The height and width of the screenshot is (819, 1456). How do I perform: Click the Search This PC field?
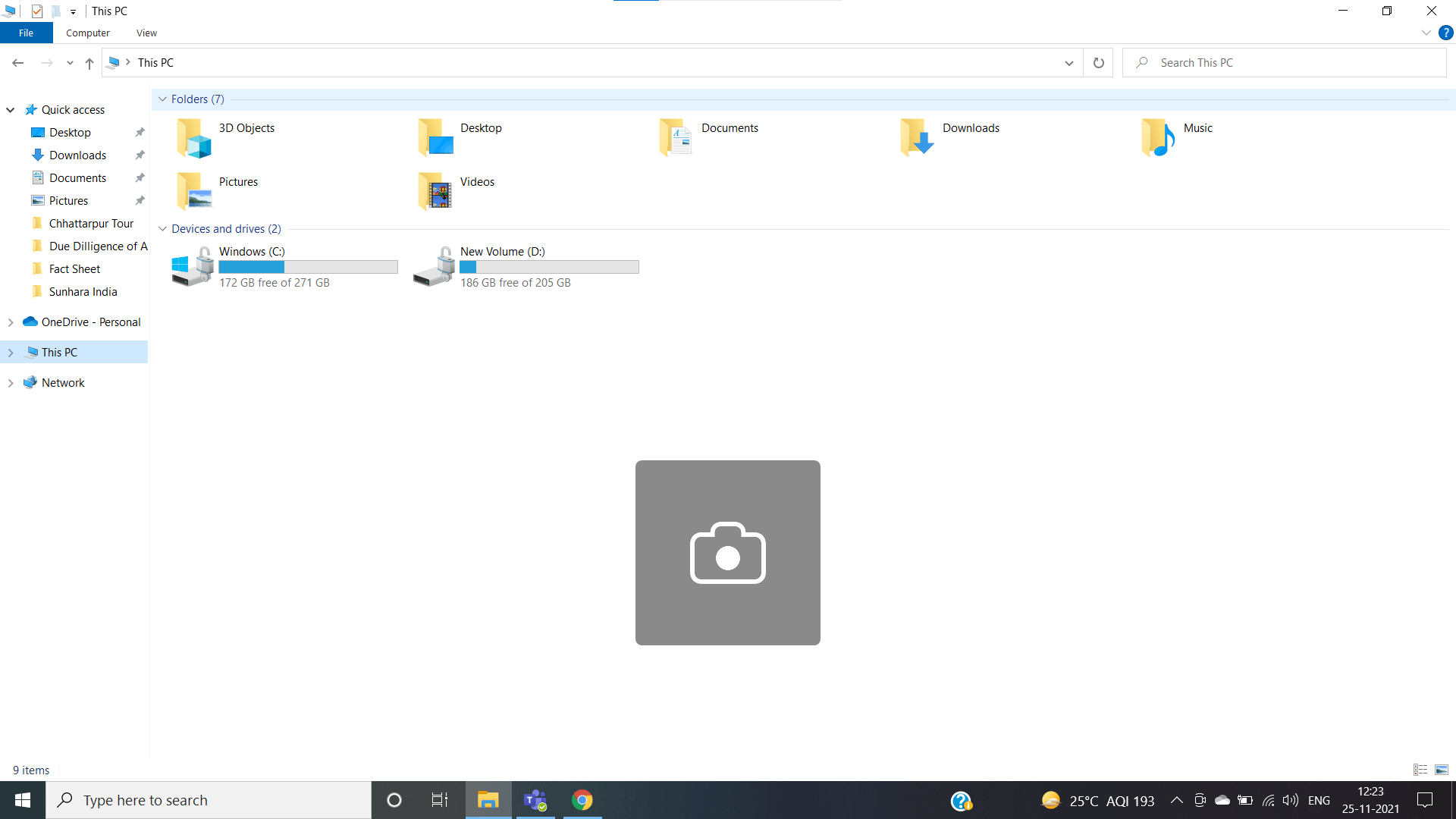click(x=1289, y=63)
